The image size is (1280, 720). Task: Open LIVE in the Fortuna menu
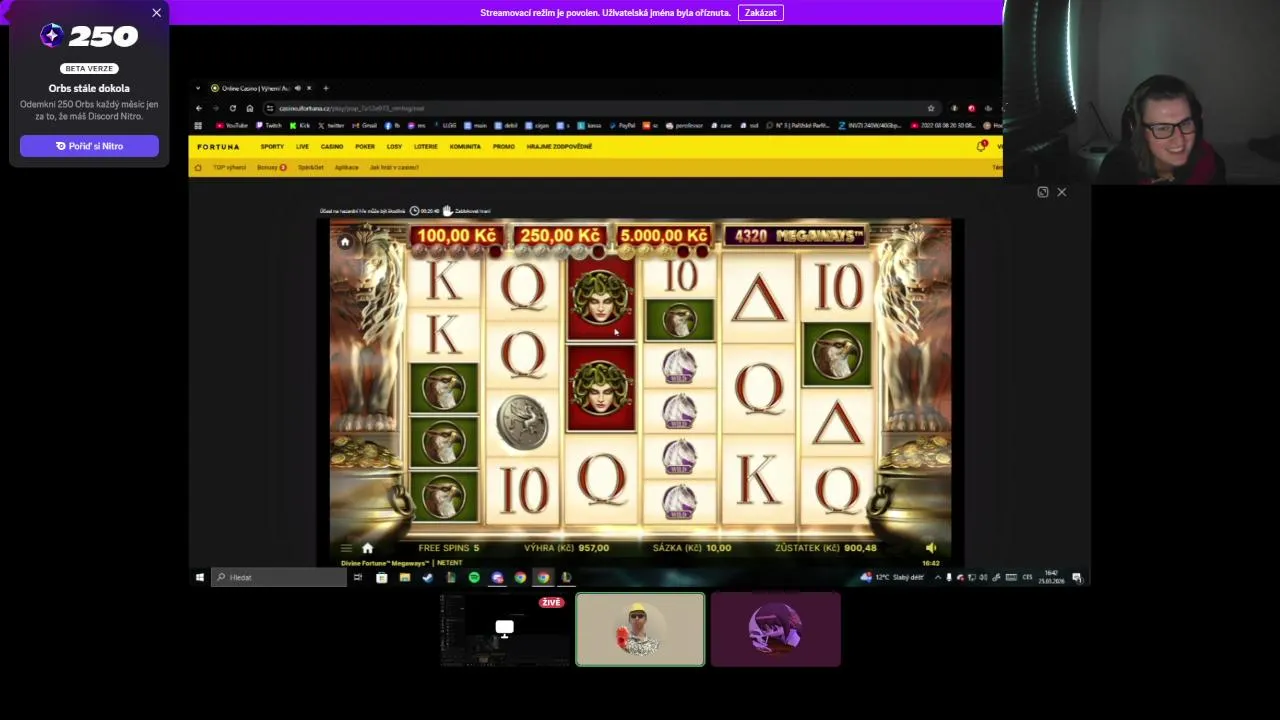(x=302, y=147)
